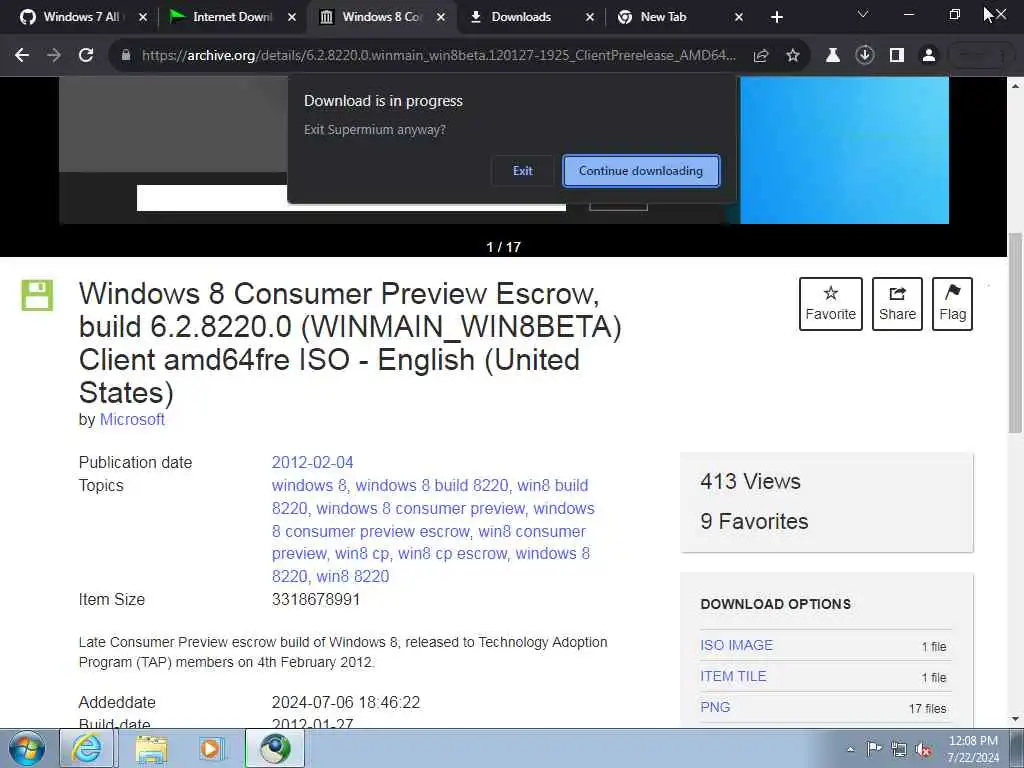Open the tab search chevron
This screenshot has height=768, width=1024.
(863, 14)
